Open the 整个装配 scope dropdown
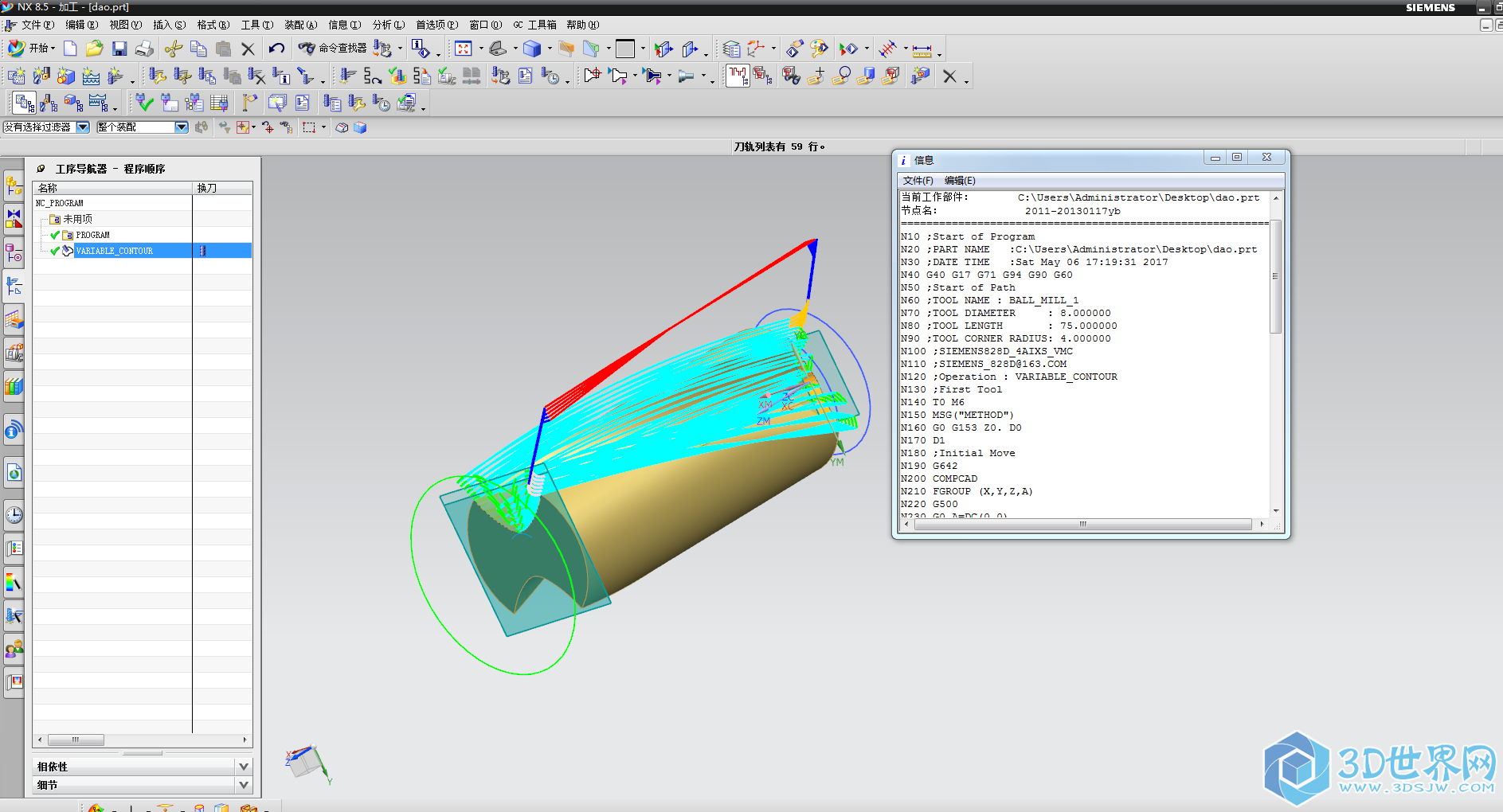 (x=182, y=127)
